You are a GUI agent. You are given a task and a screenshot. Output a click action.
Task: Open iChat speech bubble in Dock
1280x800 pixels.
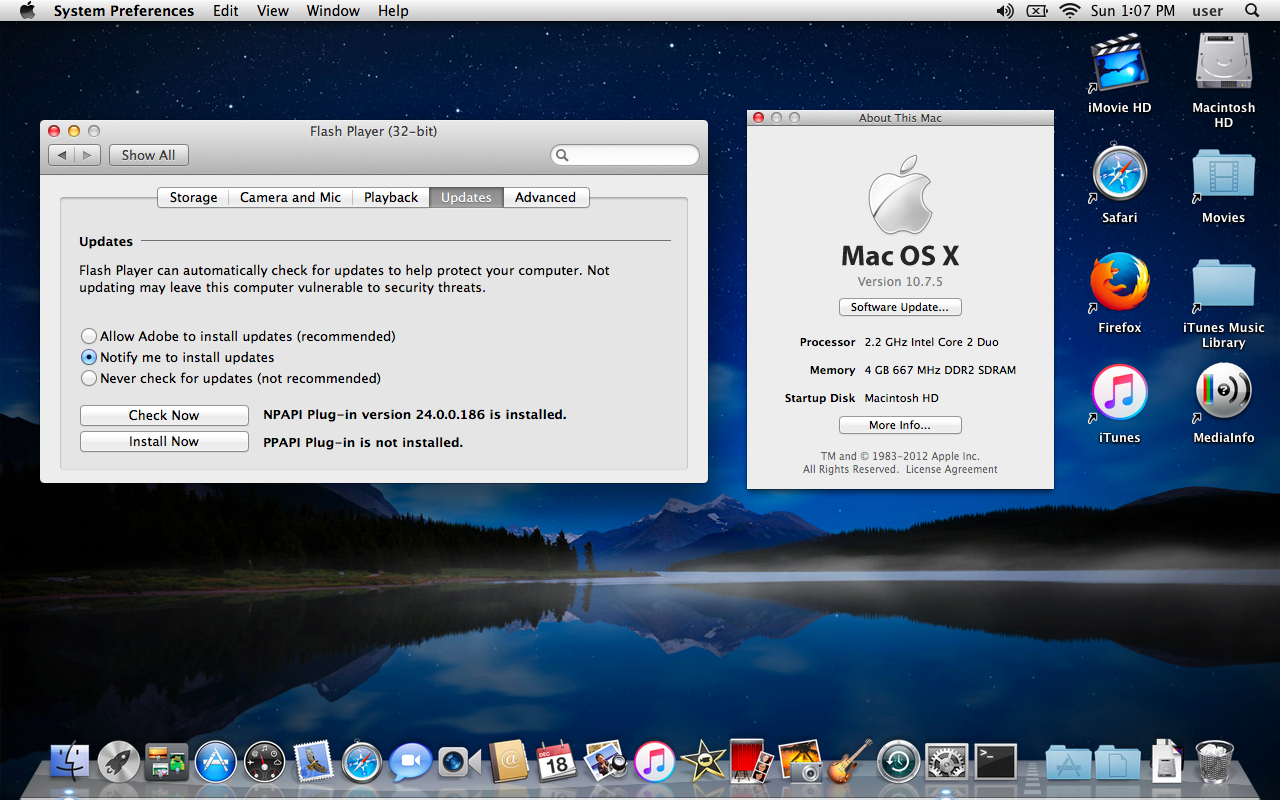tap(410, 762)
